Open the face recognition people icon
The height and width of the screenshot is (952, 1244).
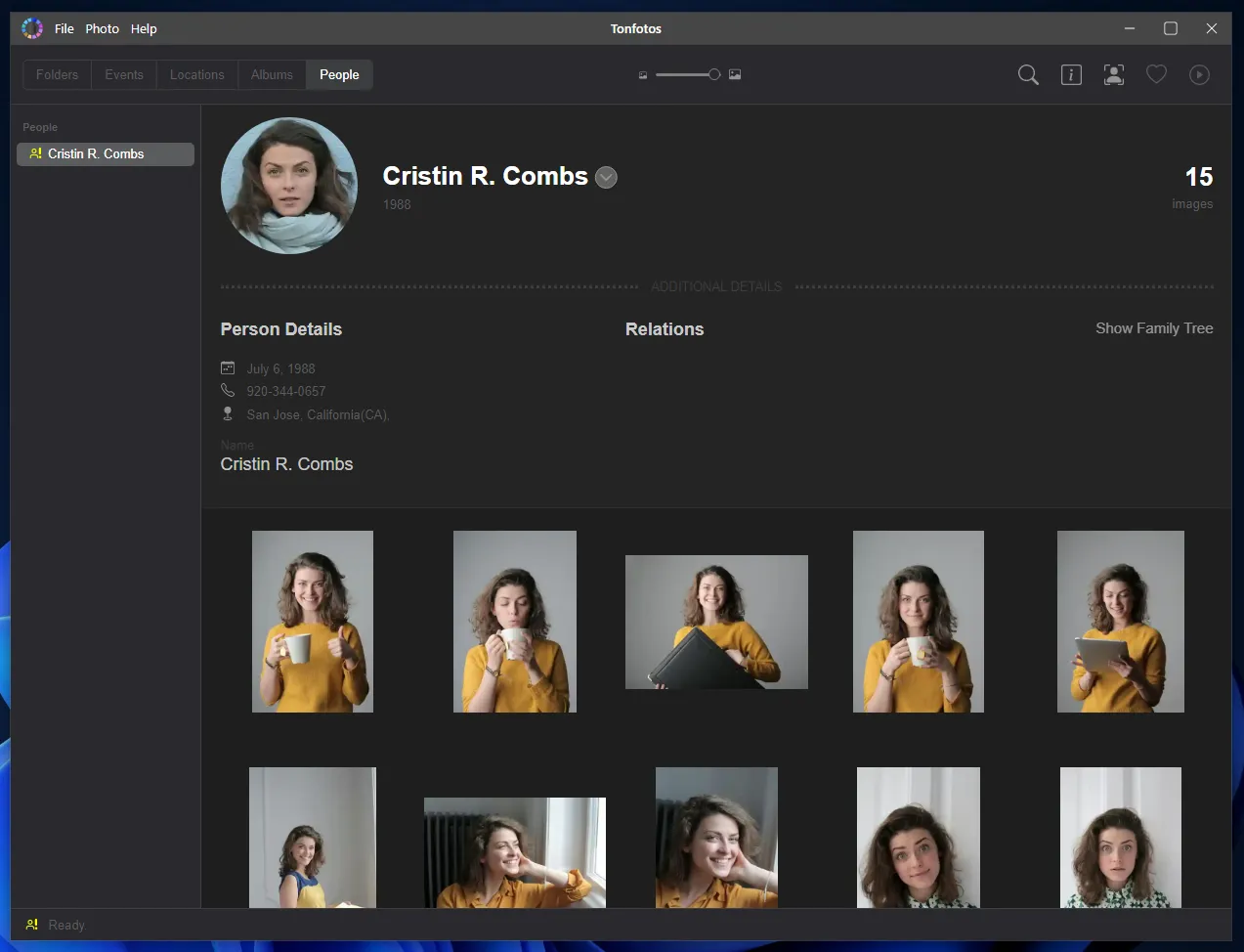[1114, 74]
